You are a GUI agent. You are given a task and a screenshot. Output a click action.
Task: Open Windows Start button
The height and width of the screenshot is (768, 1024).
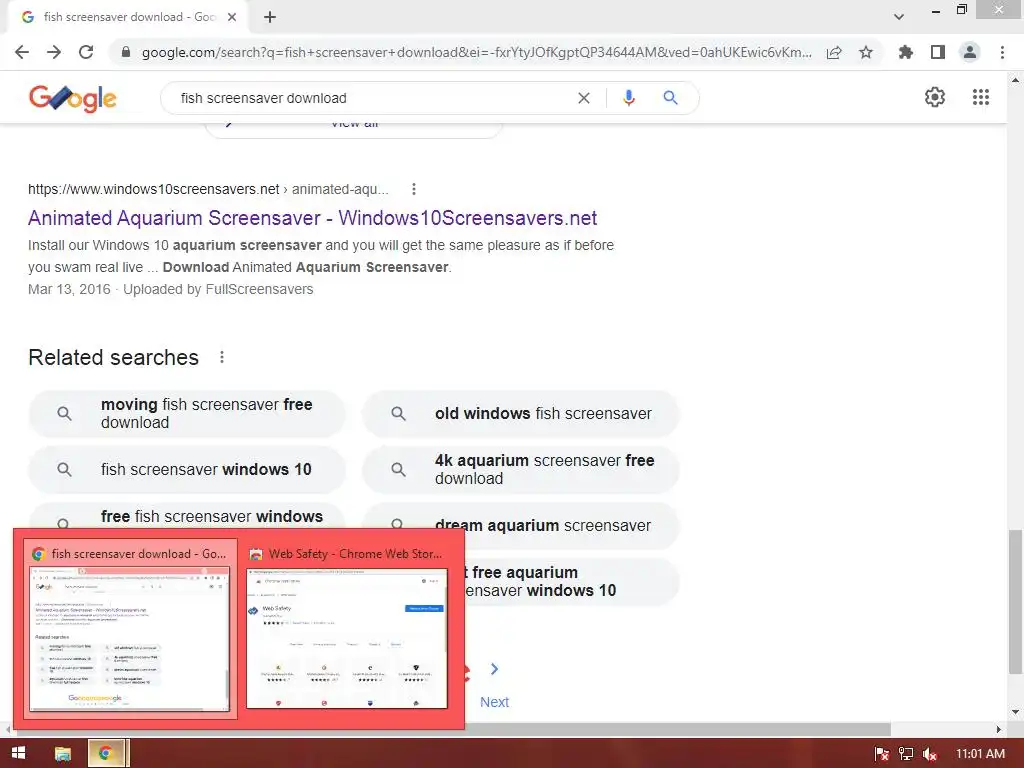(18, 753)
